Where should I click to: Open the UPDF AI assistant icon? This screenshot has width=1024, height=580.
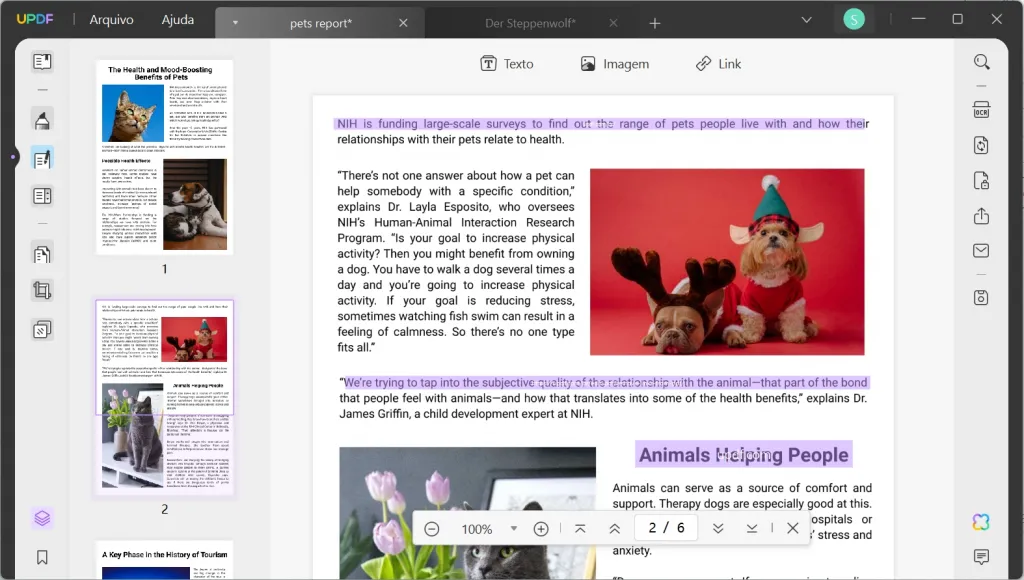[x=980, y=521]
